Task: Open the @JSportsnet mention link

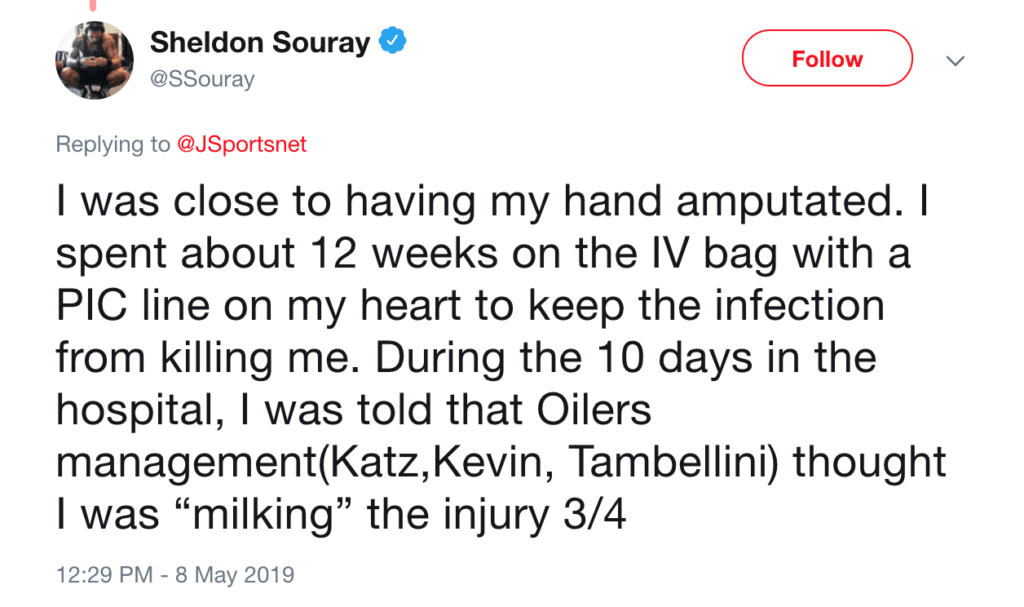Action: pos(241,144)
